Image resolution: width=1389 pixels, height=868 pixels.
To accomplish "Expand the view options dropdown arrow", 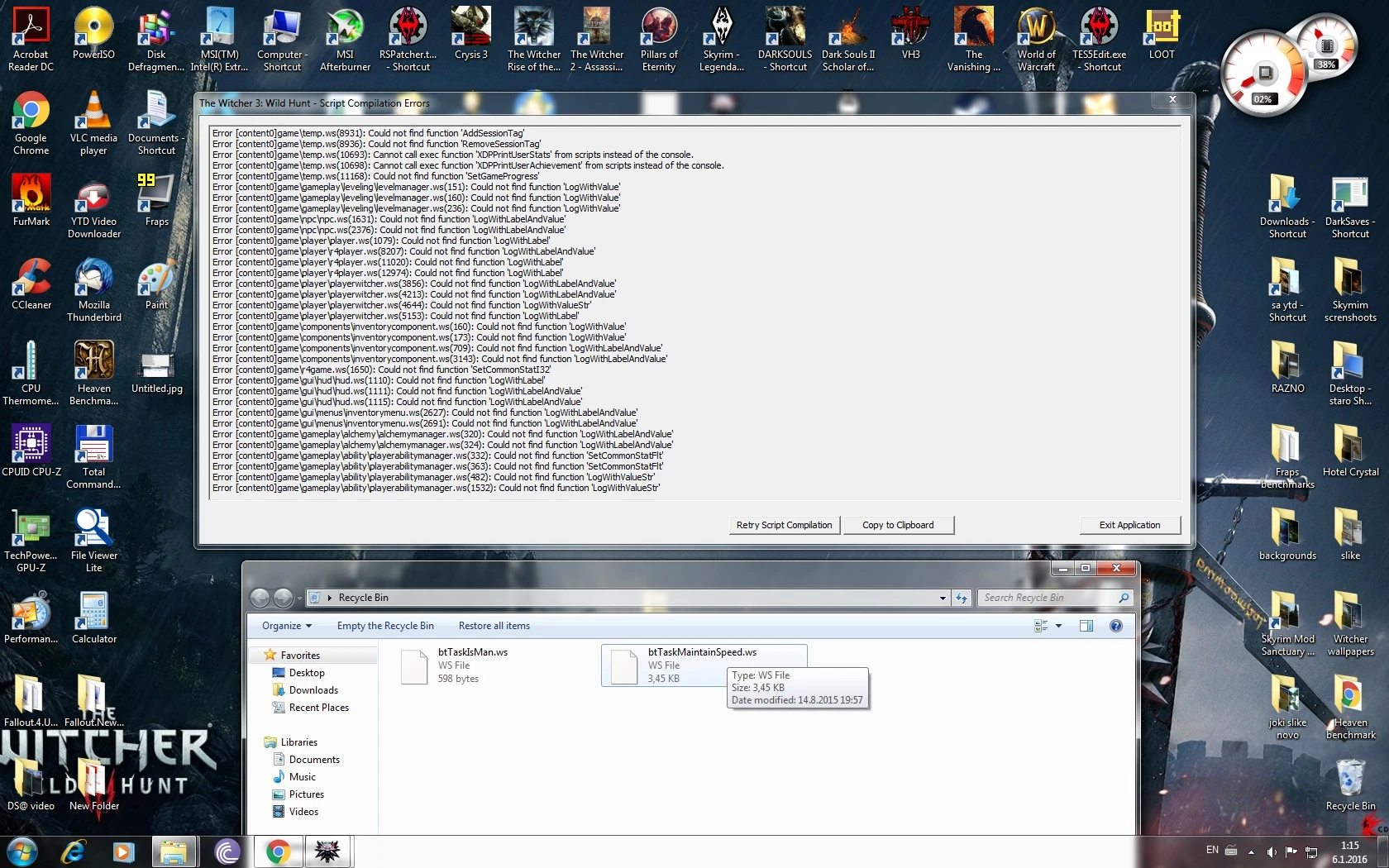I will pyautogui.click(x=1058, y=626).
